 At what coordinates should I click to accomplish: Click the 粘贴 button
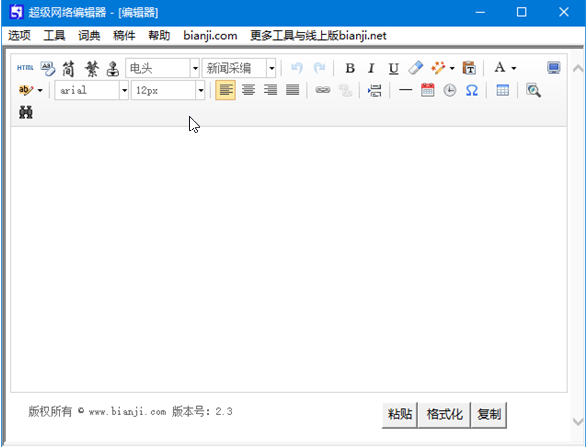click(x=400, y=415)
